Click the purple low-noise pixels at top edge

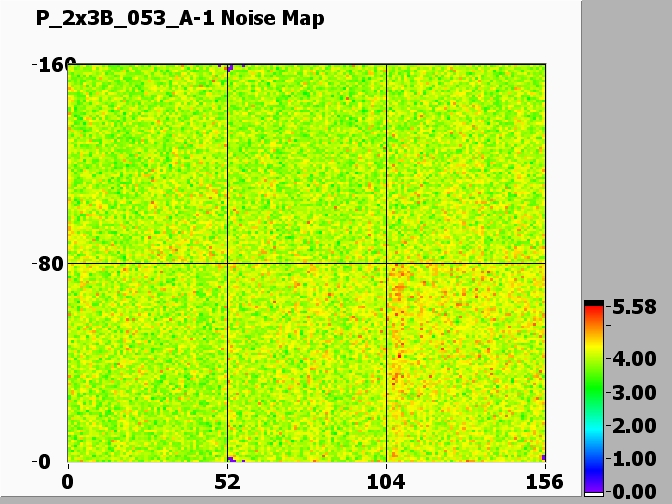[230, 67]
